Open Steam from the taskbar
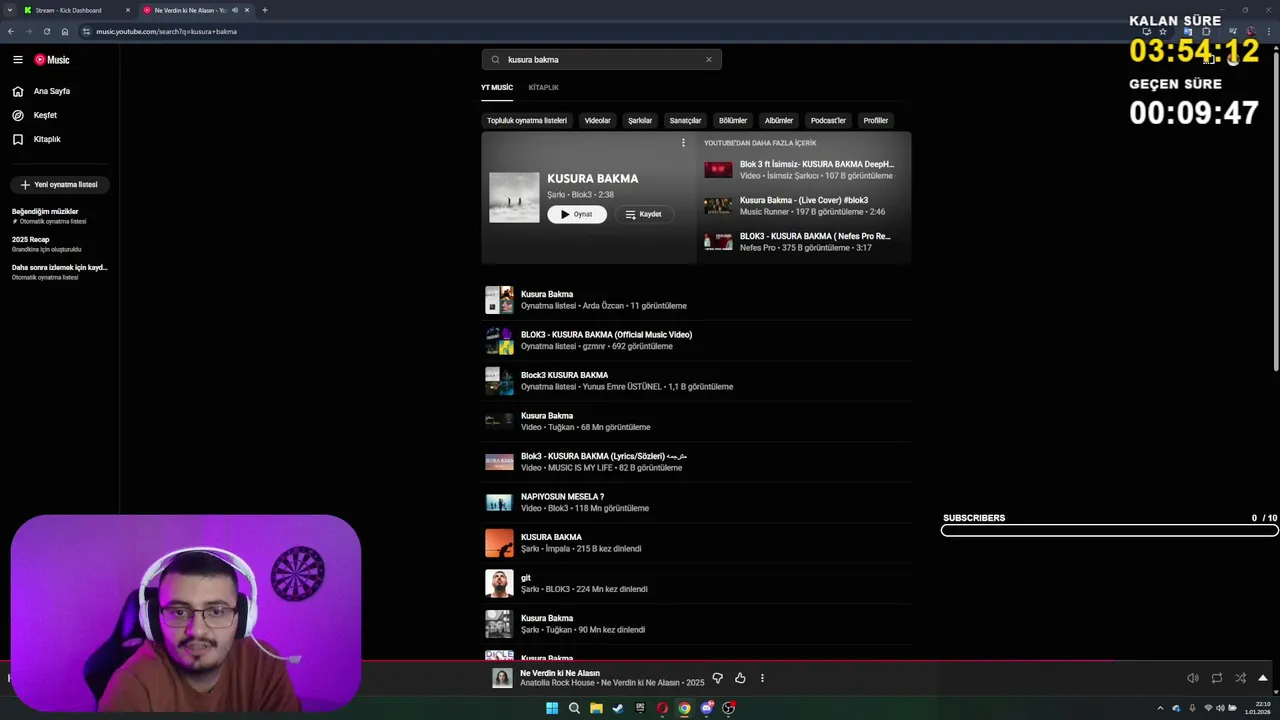The image size is (1280, 720). [618, 708]
